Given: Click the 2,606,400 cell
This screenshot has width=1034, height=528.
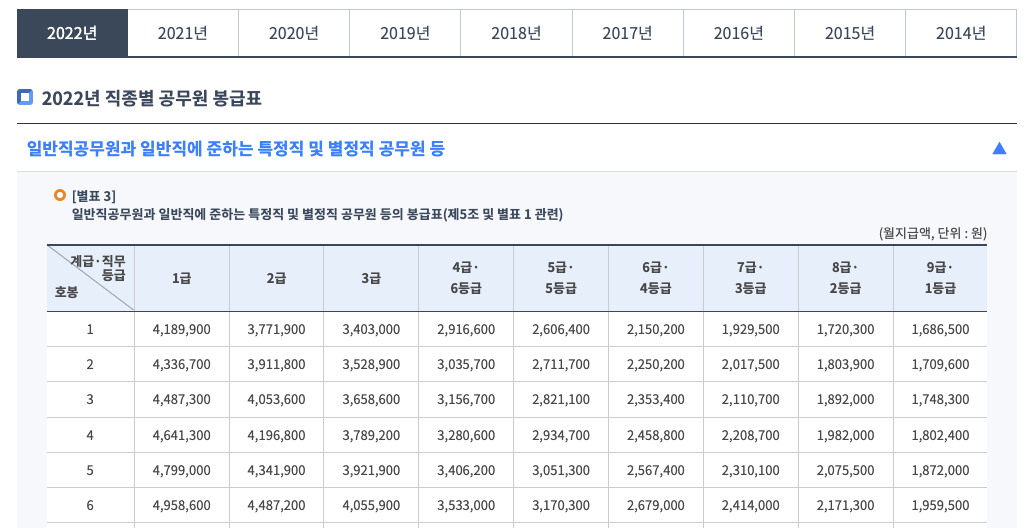Looking at the screenshot, I should tap(561, 329).
